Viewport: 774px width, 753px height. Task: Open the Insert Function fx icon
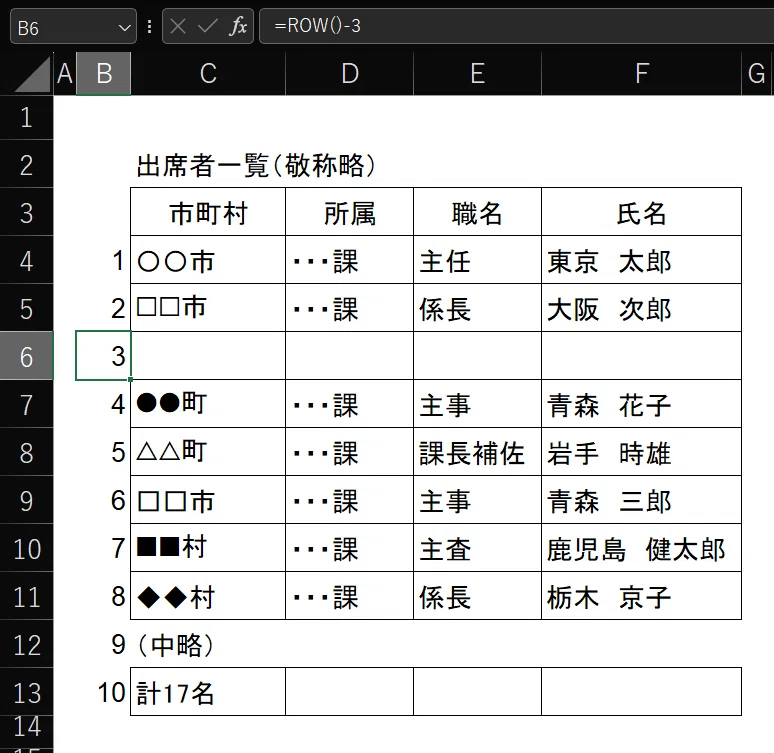238,26
